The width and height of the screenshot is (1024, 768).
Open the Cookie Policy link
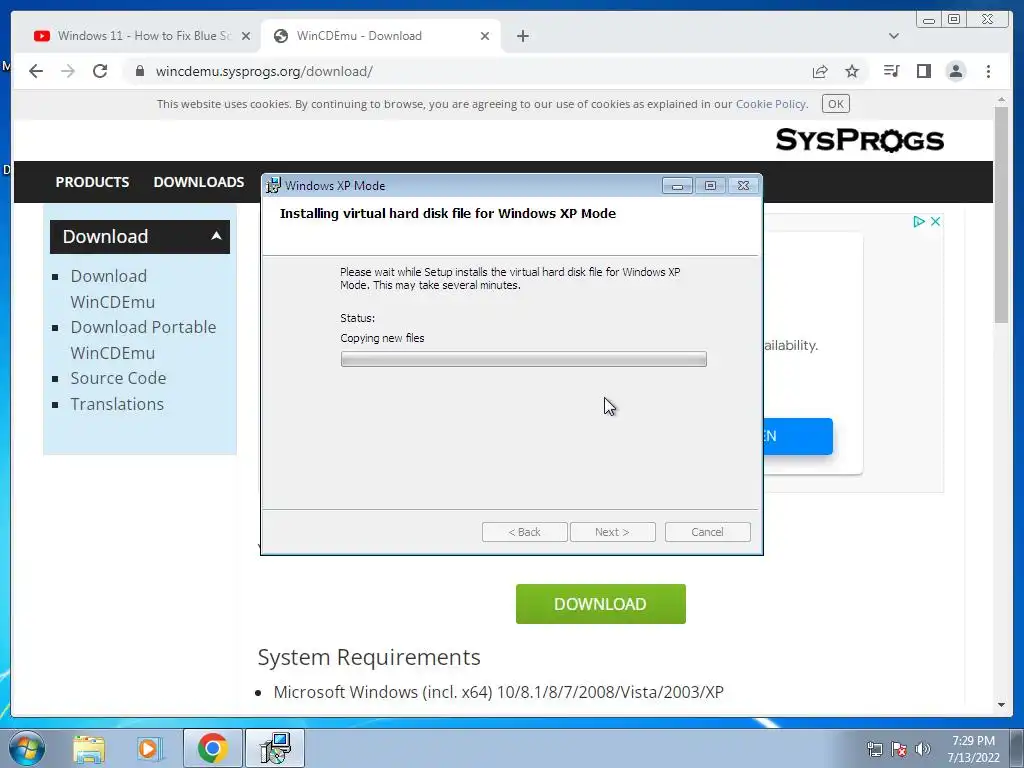click(x=771, y=104)
